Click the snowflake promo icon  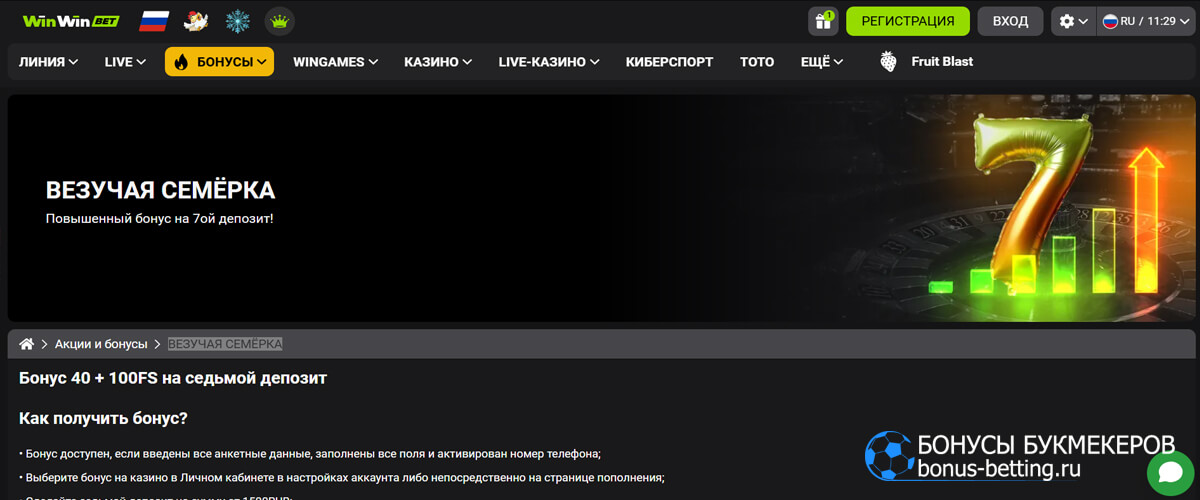pyautogui.click(x=238, y=21)
